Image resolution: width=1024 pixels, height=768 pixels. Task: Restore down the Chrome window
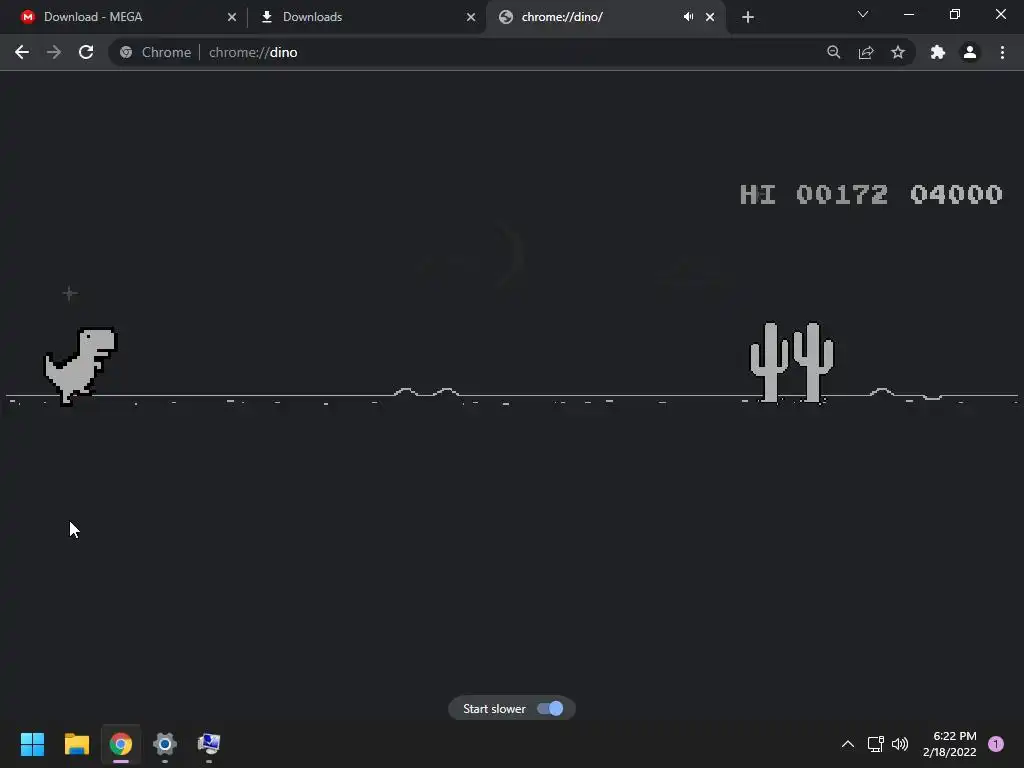pos(955,14)
